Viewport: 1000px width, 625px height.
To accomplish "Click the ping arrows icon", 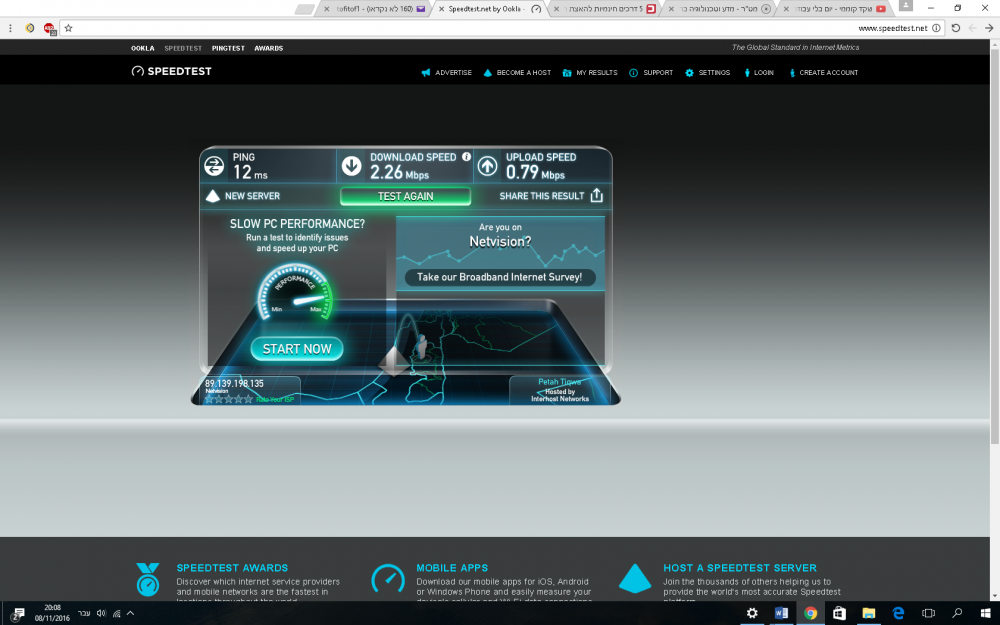I will pyautogui.click(x=214, y=166).
